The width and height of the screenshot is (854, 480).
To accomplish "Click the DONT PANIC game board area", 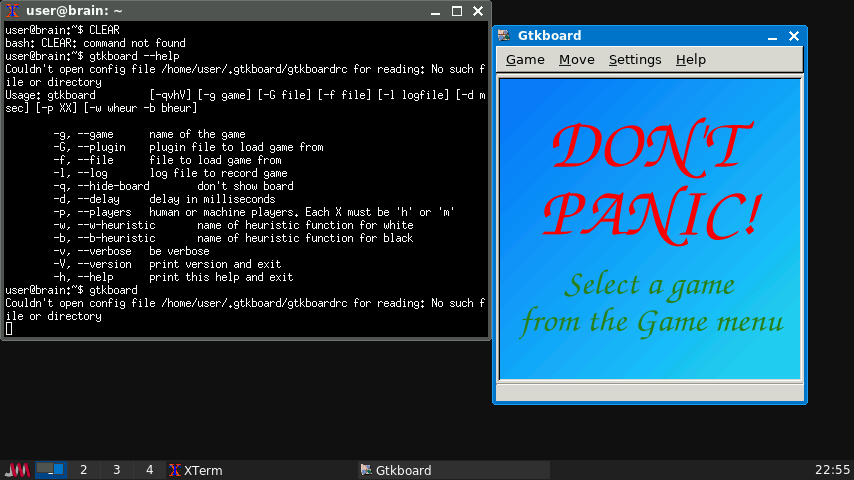I will (x=650, y=228).
